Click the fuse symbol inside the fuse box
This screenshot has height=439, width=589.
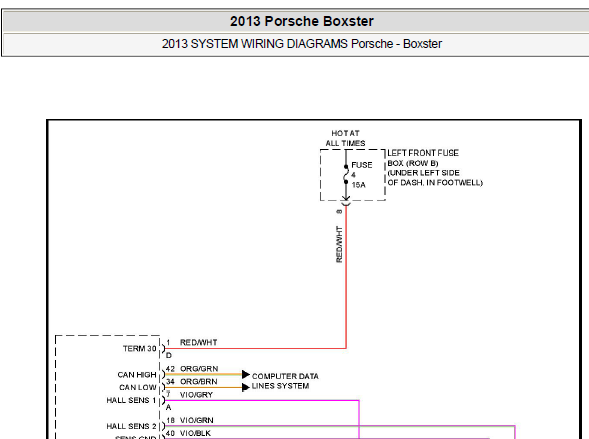pyautogui.click(x=346, y=175)
